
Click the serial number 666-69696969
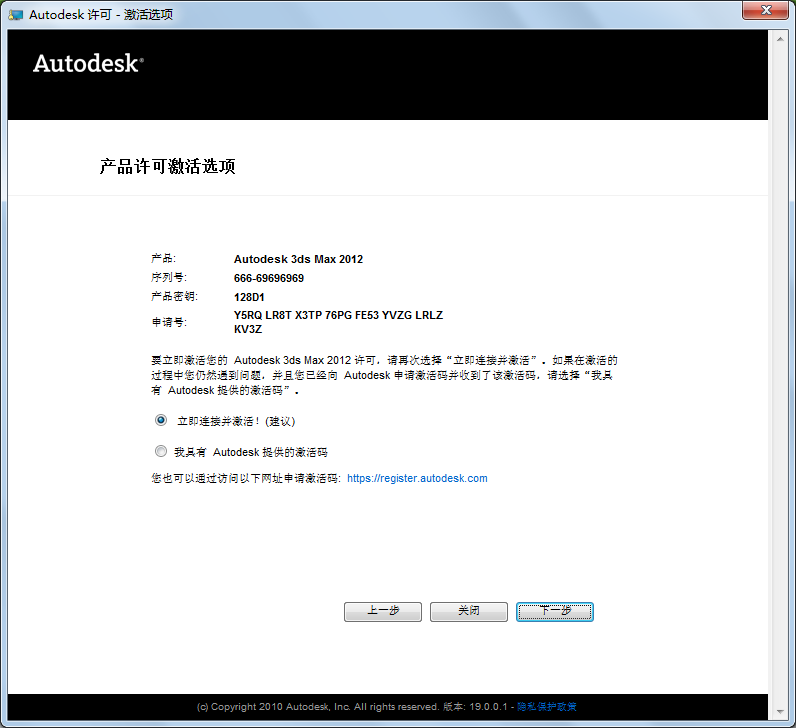tap(269, 278)
